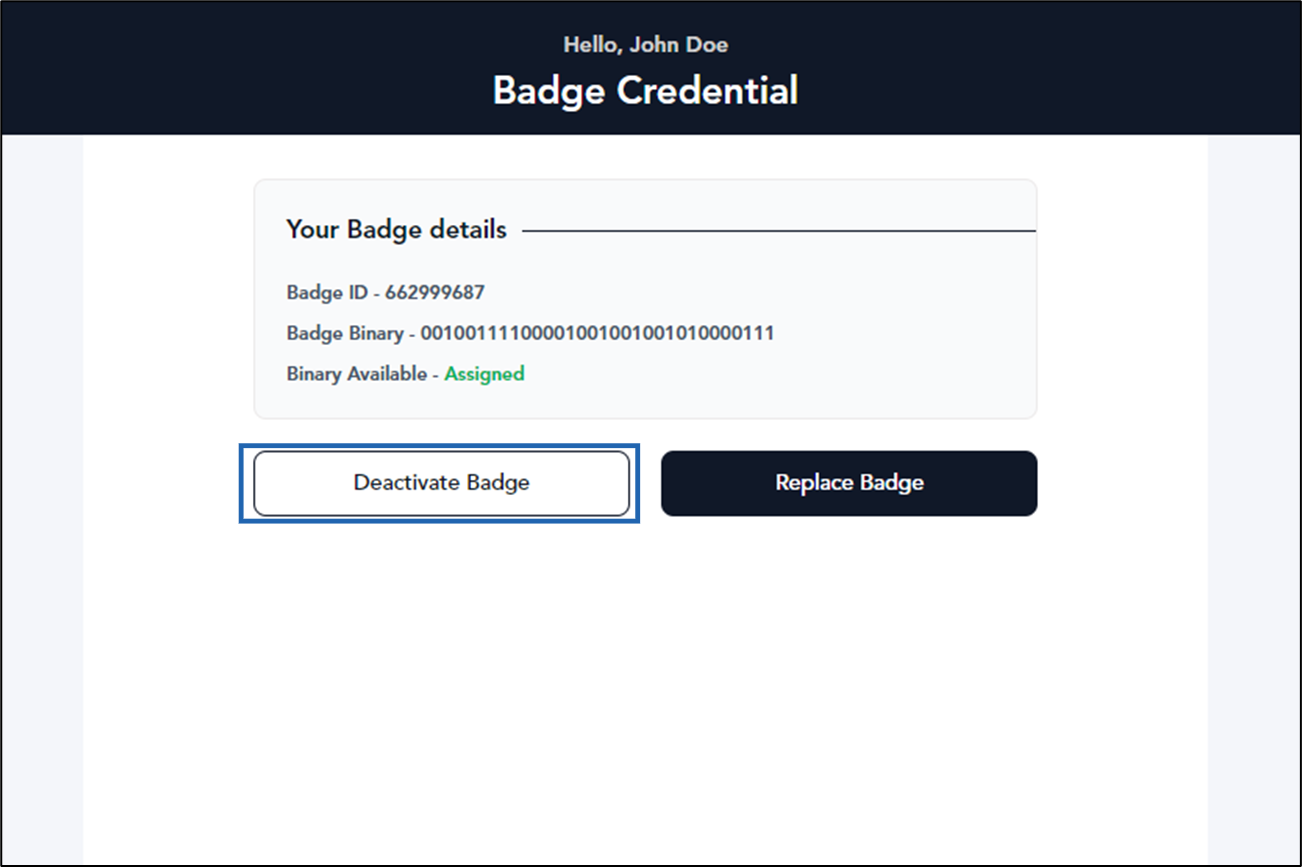This screenshot has height=867, width=1302.
Task: Select the Replace Badge button
Action: (x=849, y=483)
